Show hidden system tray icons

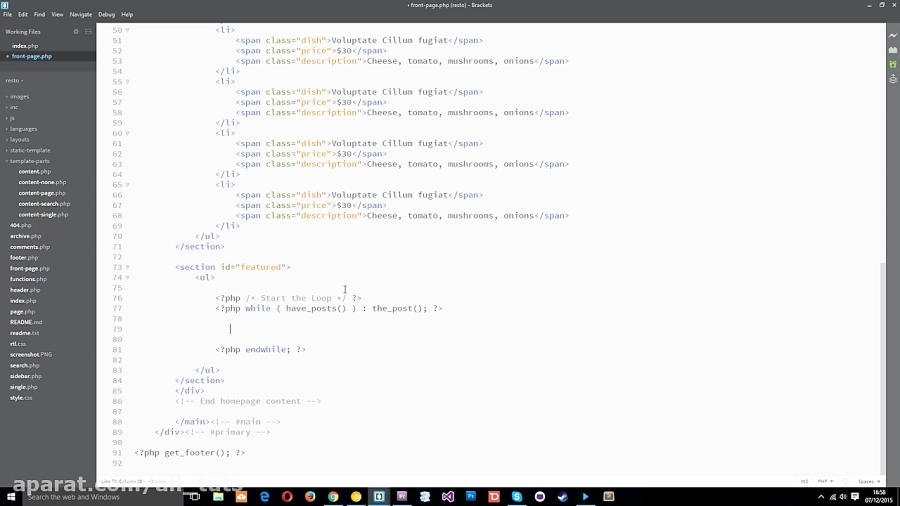pos(821,497)
